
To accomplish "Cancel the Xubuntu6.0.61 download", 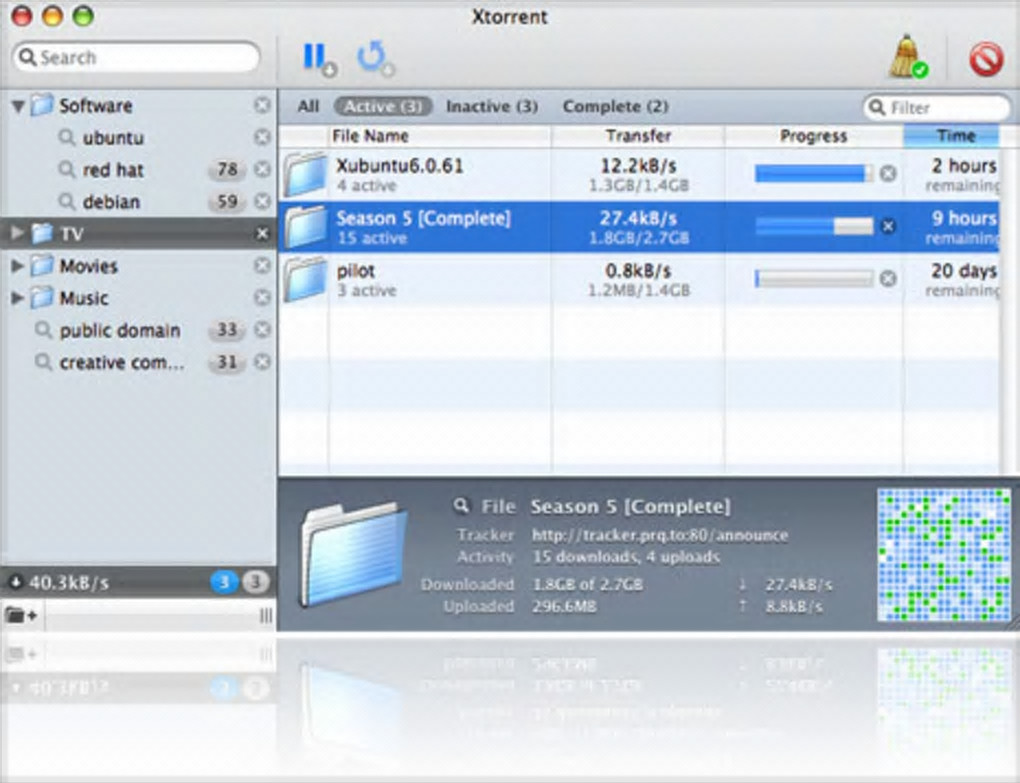I will tap(888, 174).
